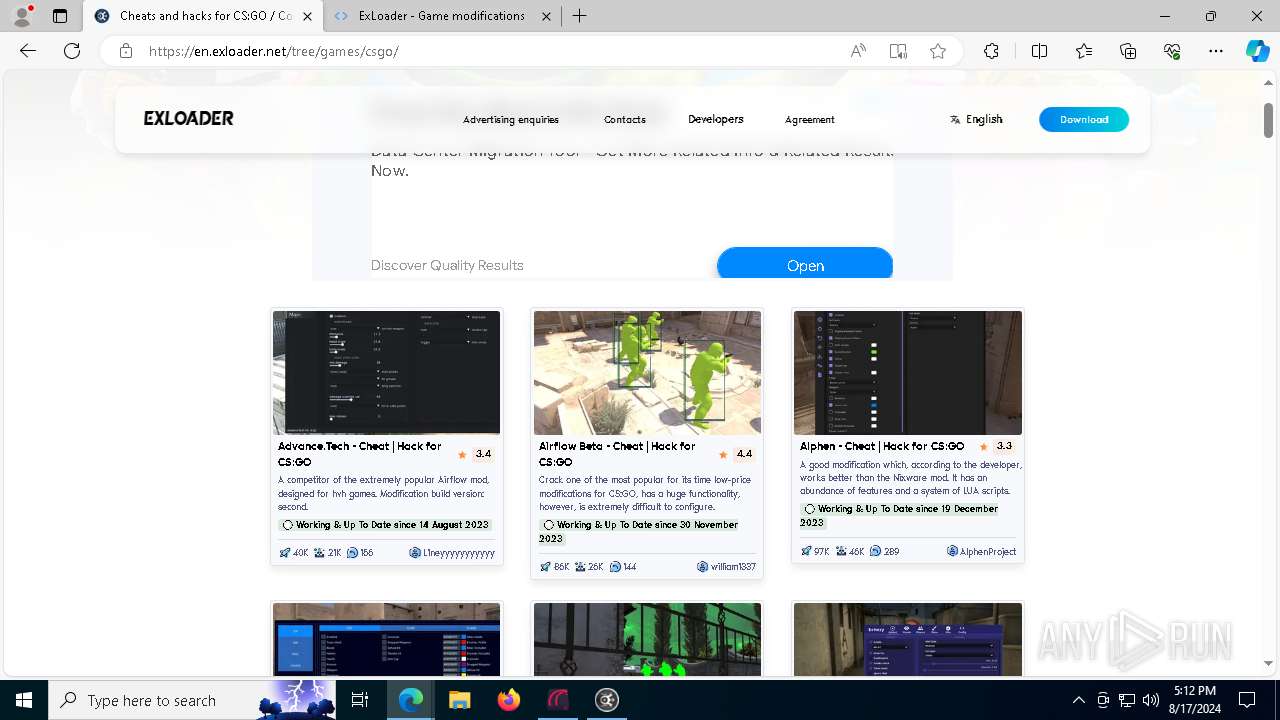Viewport: 1280px width, 720px height.
Task: Click the 40K launches rocket icon
Action: (284, 553)
